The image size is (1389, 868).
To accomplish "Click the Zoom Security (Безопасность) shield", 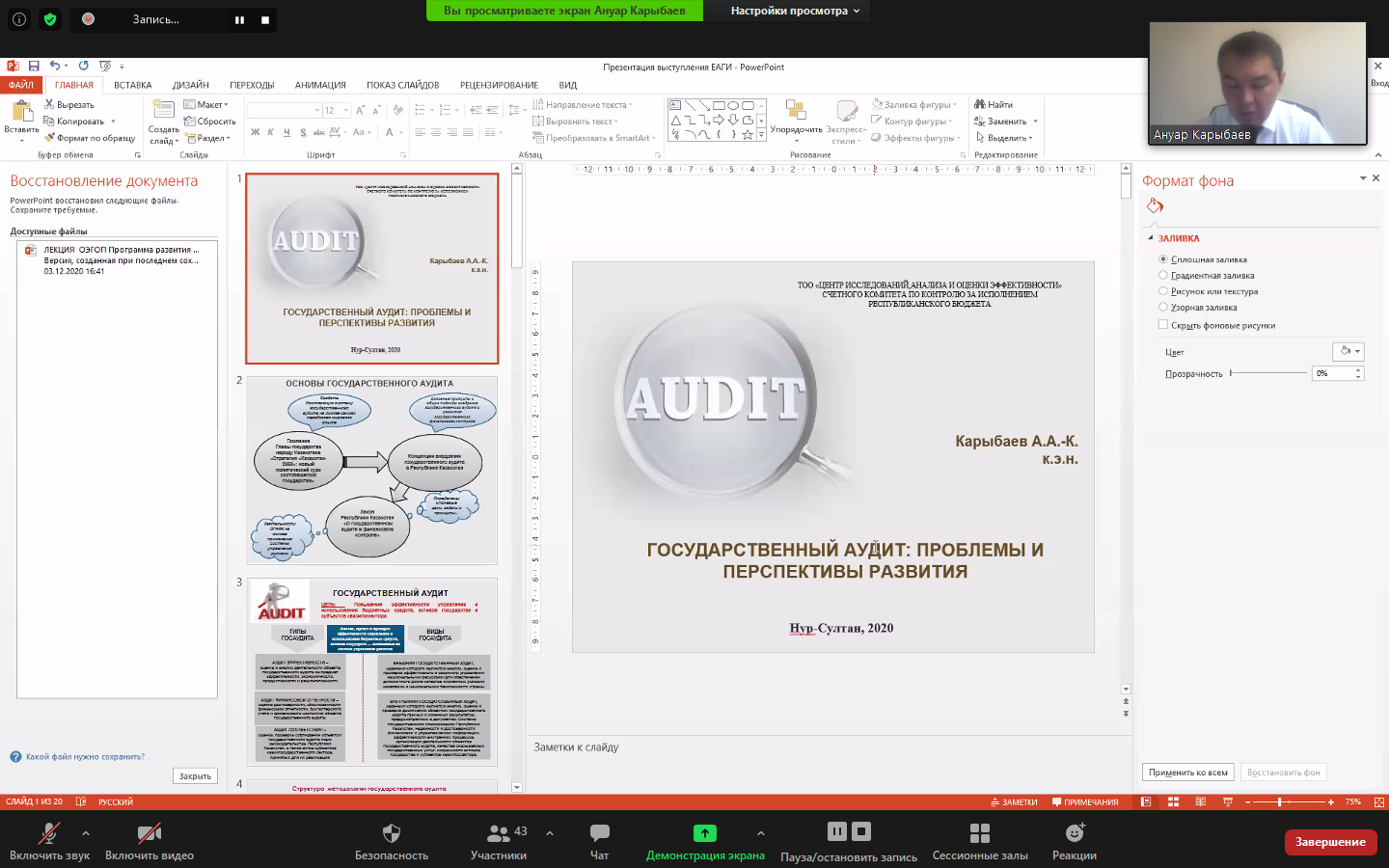I will click(x=392, y=841).
